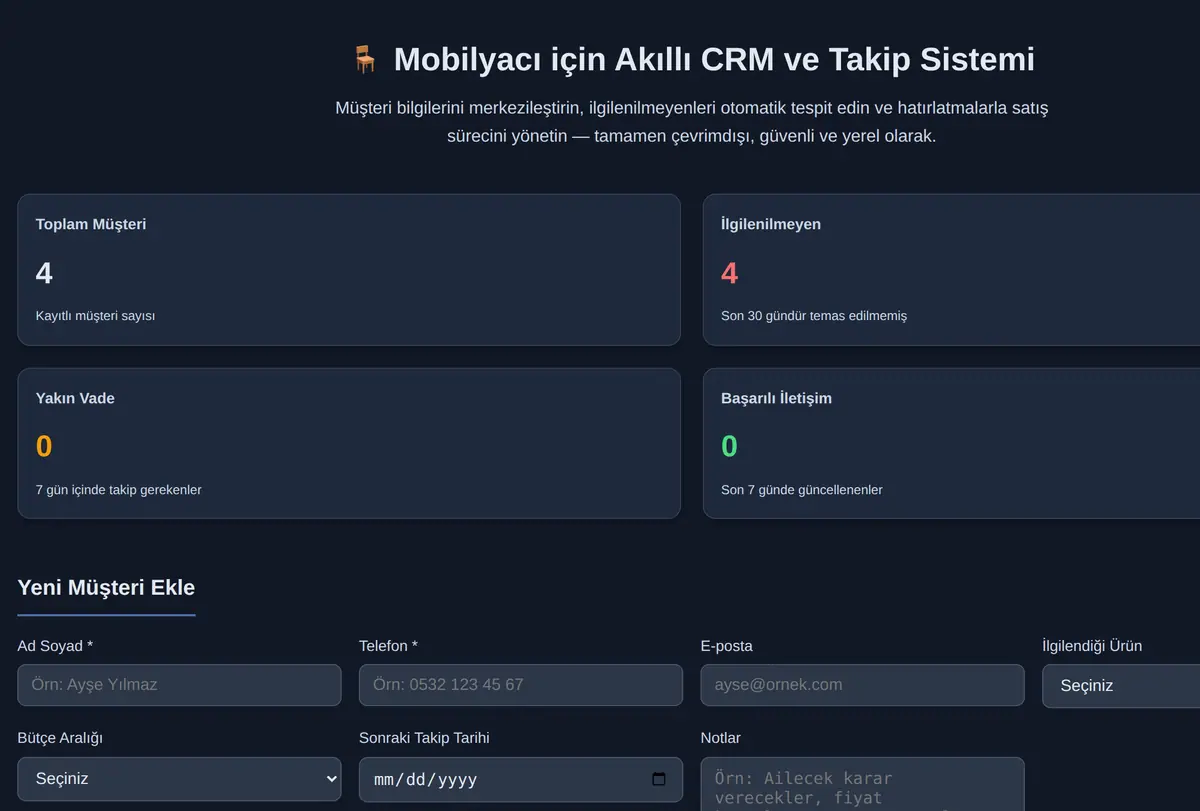This screenshot has height=811, width=1200.
Task: Click the 'Bütçe Aralığı' field label
Action: point(60,738)
